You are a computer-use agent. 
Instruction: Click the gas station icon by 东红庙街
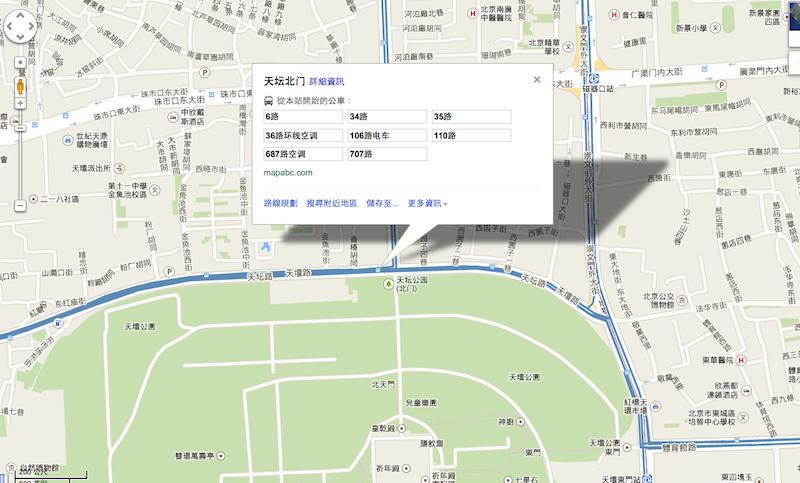pyautogui.click(x=58, y=322)
